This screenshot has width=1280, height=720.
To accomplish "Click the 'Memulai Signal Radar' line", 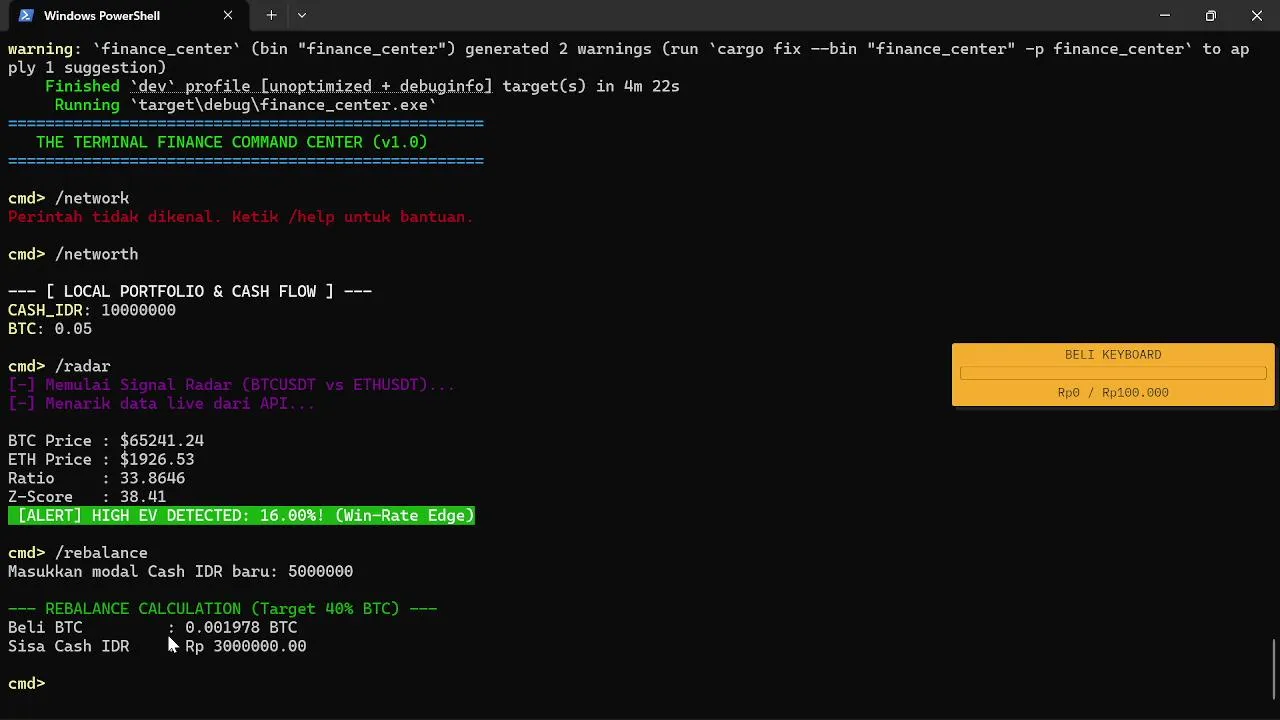I will pos(231,385).
